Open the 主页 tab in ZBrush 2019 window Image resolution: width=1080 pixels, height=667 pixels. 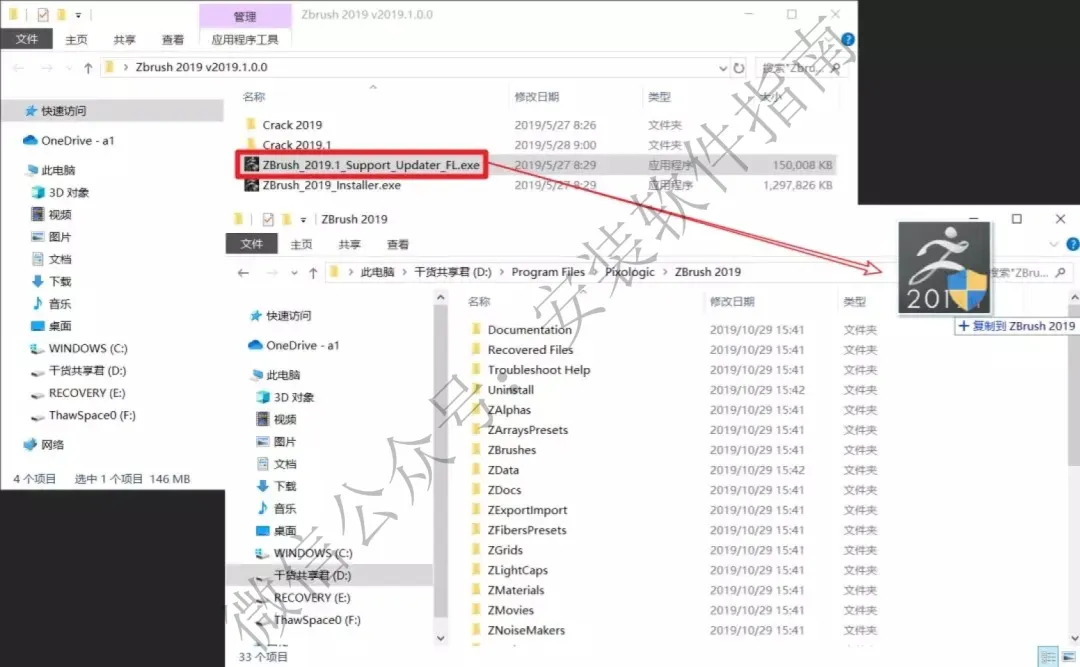[301, 245]
